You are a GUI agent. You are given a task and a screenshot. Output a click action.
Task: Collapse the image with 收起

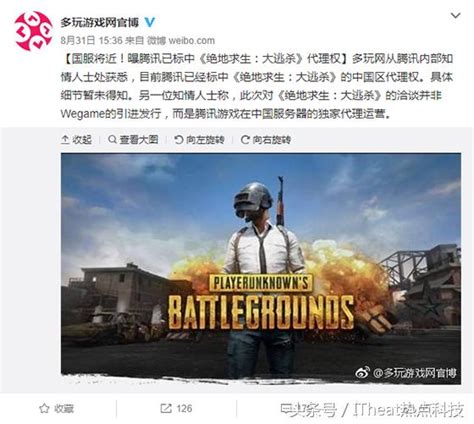click(x=77, y=140)
